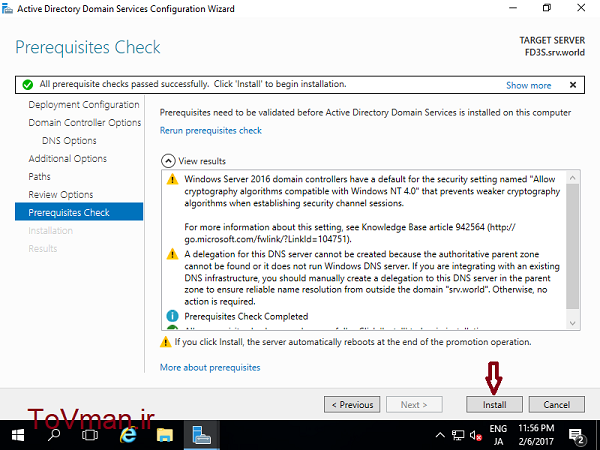
Task: Click the disabled Next button
Action: coord(414,404)
